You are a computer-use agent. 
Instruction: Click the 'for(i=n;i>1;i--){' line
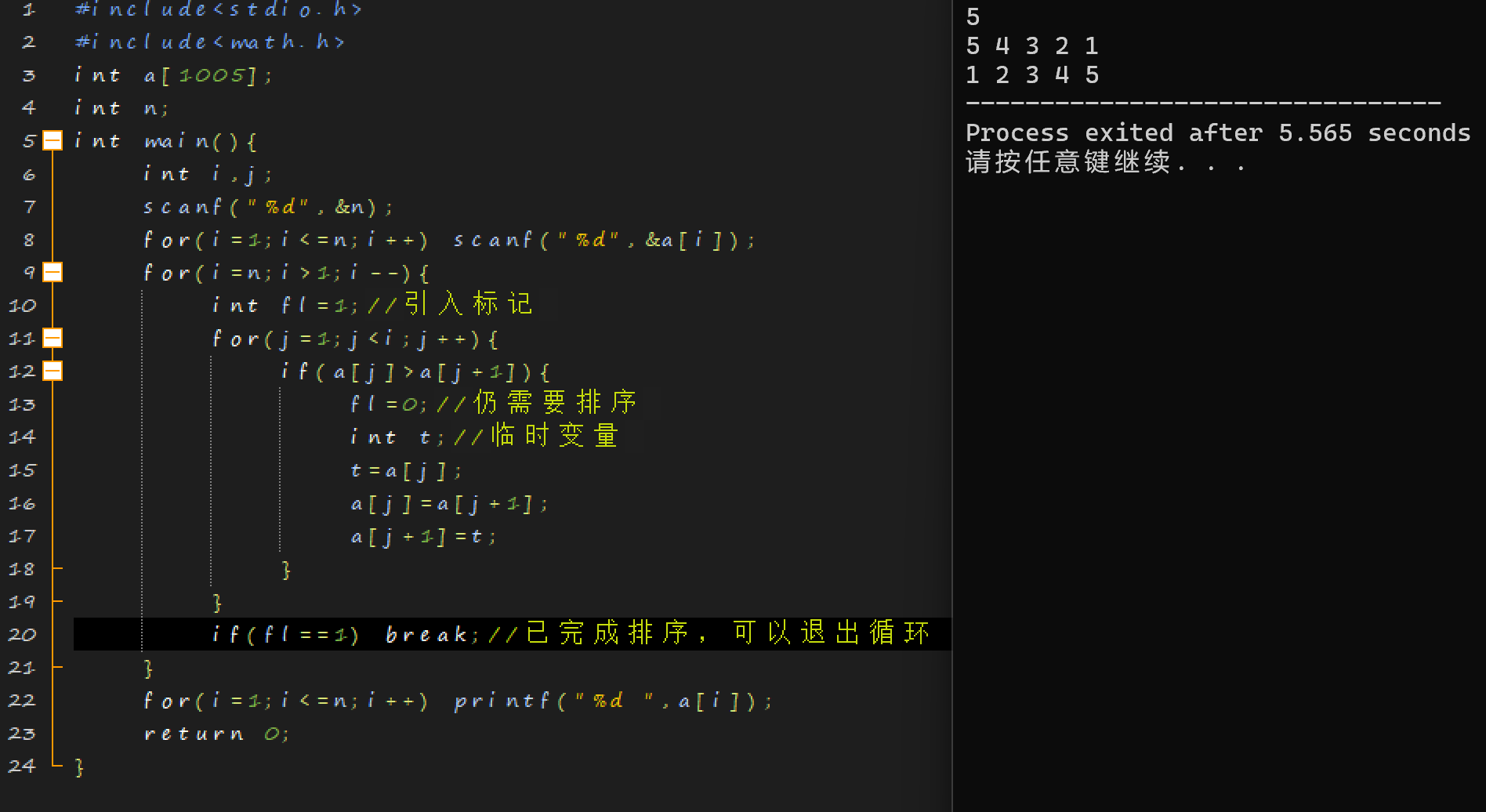pyautogui.click(x=286, y=273)
